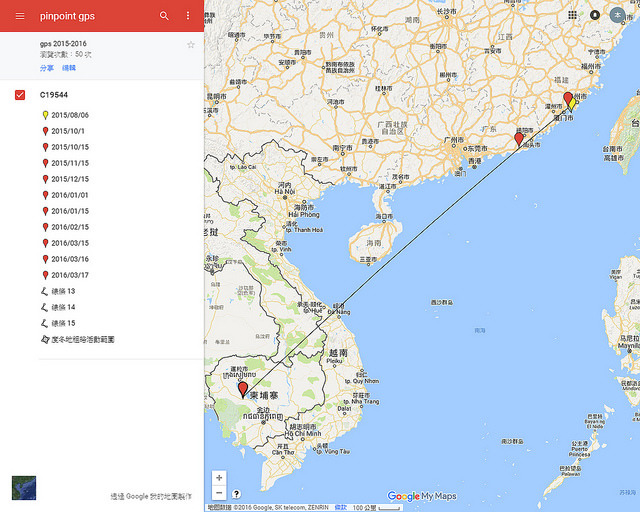Select the 2016/01/01 location entry
The height and width of the screenshot is (512, 640).
click(70, 195)
